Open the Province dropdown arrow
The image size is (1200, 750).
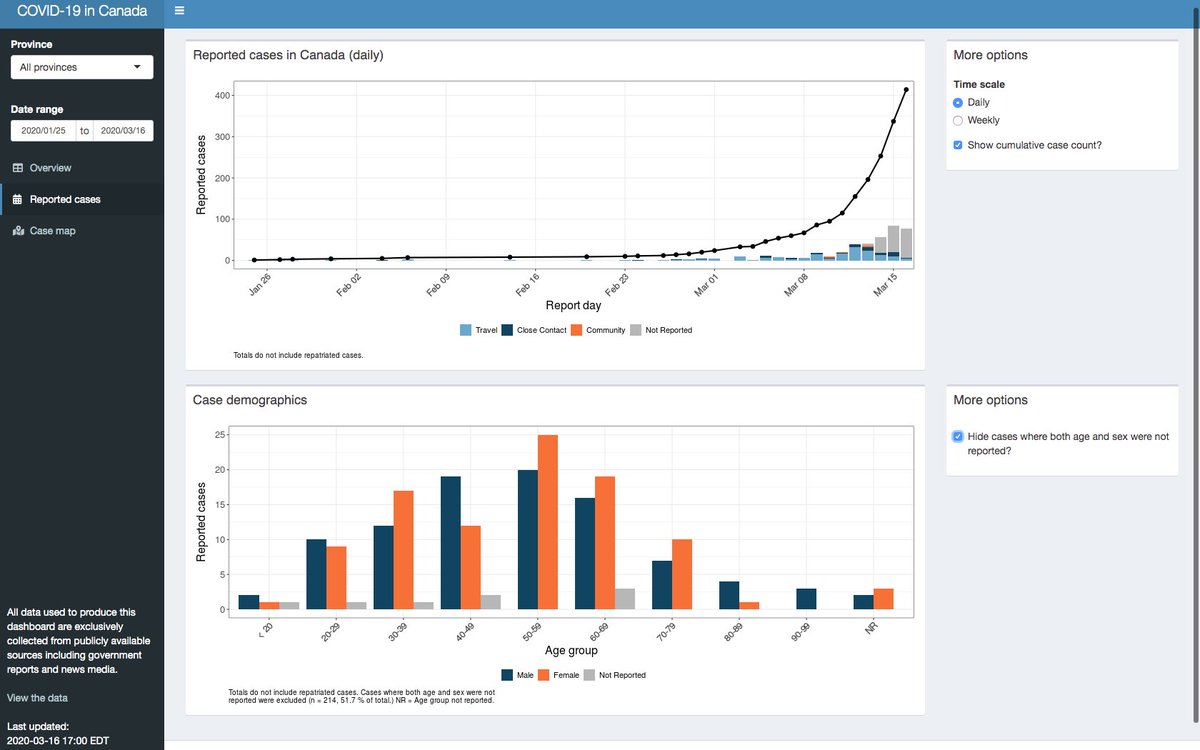[x=137, y=67]
